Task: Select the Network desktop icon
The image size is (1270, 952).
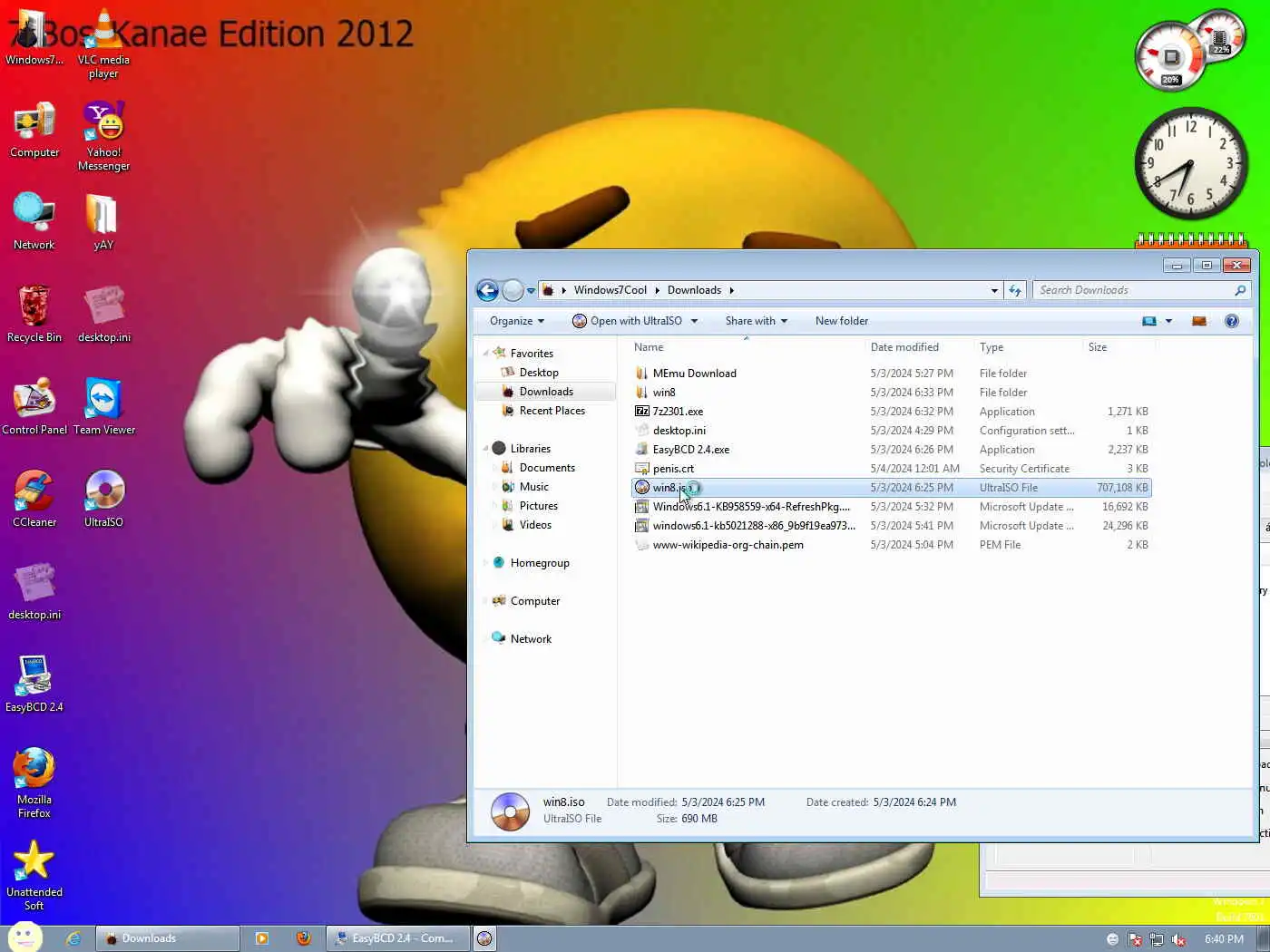Action: pyautogui.click(x=34, y=222)
